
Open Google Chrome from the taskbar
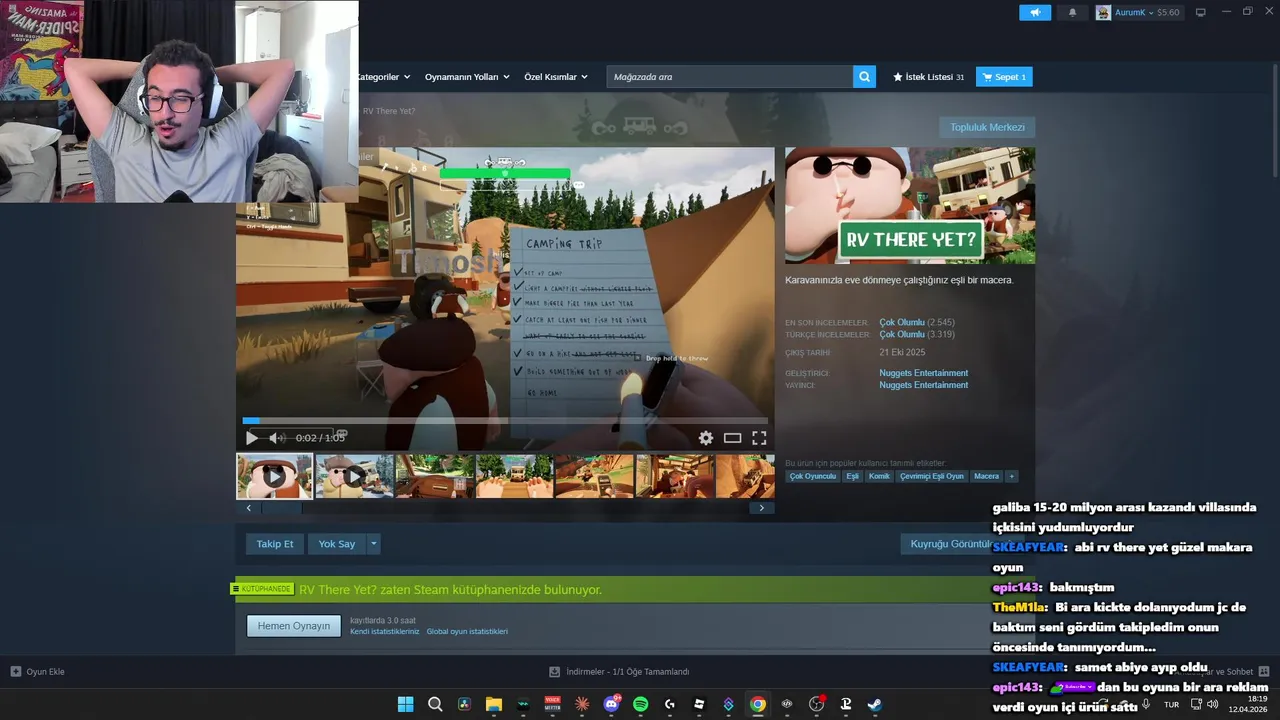pos(758,704)
